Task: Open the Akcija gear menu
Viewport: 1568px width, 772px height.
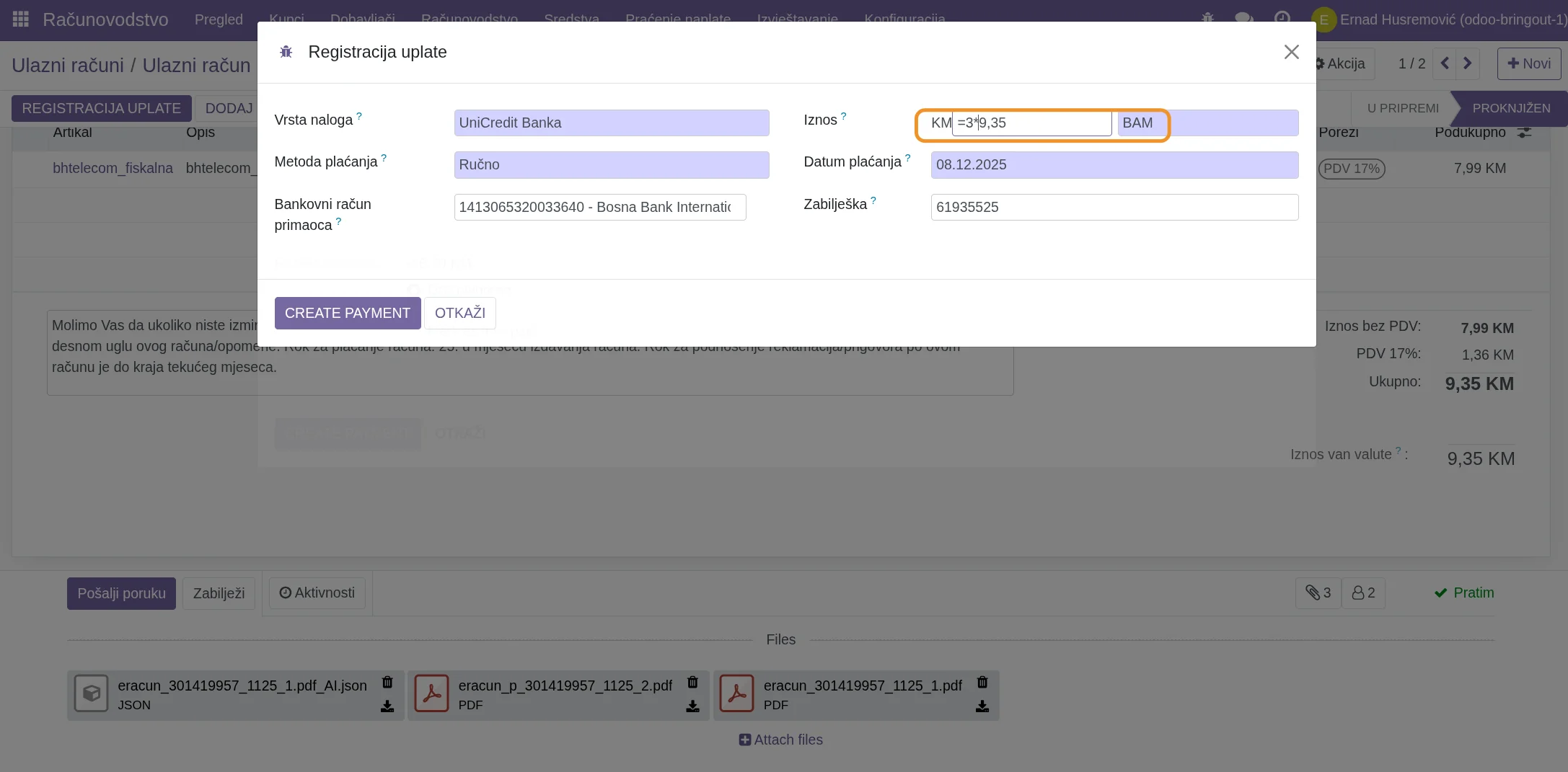Action: [x=1339, y=63]
